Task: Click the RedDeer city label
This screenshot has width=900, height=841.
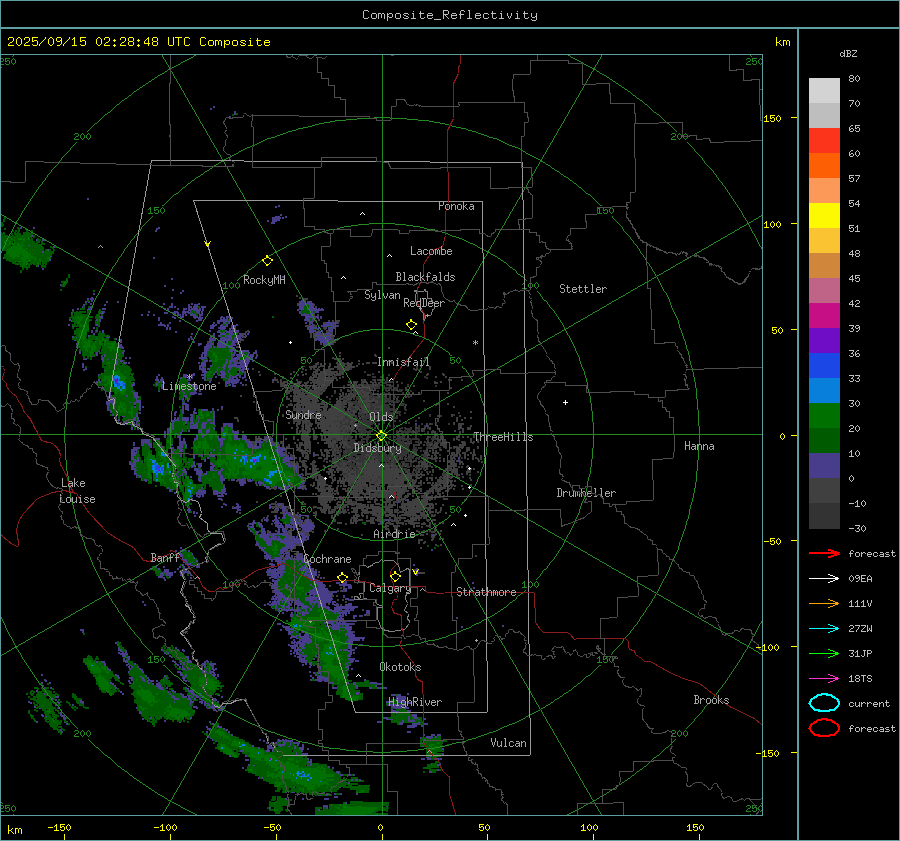Action: tap(424, 303)
